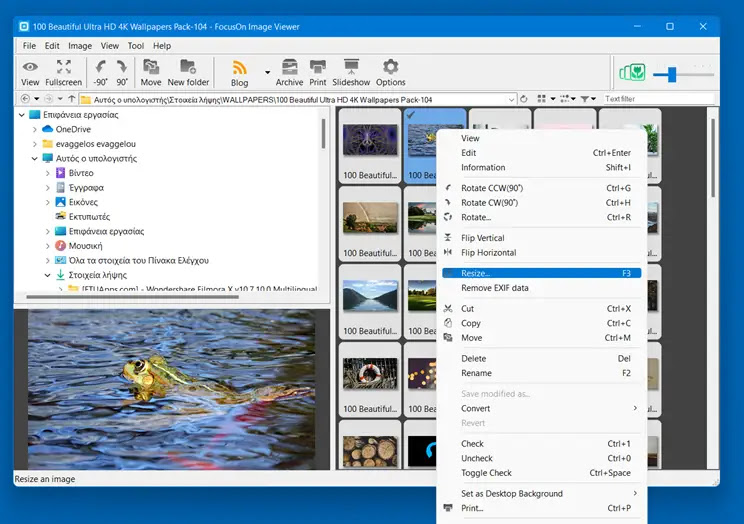
Task: Choose Uncheck in context menu
Action: [x=541, y=458]
